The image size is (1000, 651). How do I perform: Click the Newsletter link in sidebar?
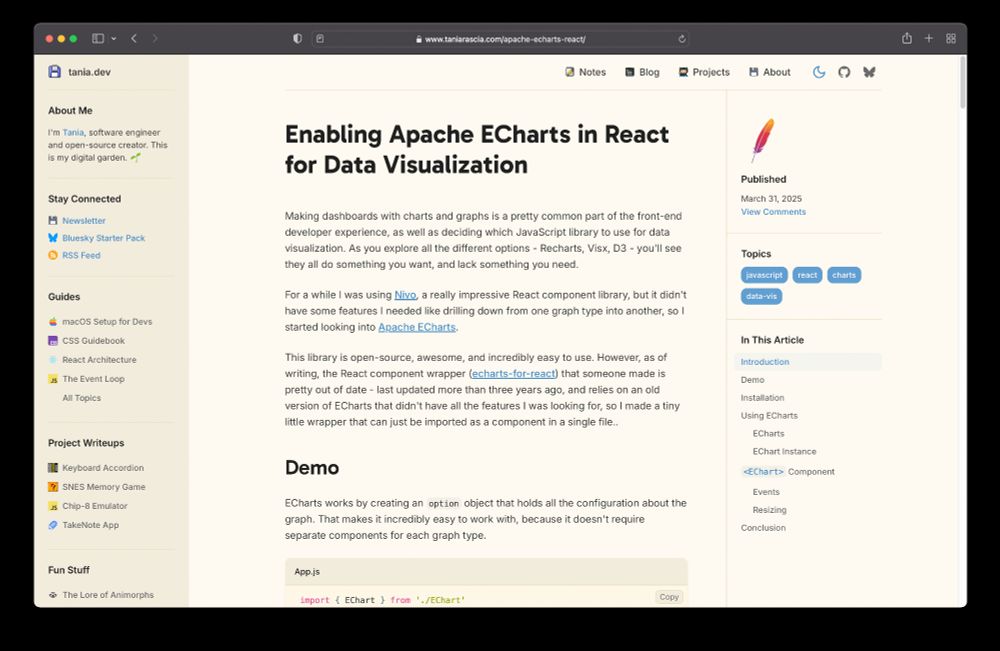pos(84,221)
